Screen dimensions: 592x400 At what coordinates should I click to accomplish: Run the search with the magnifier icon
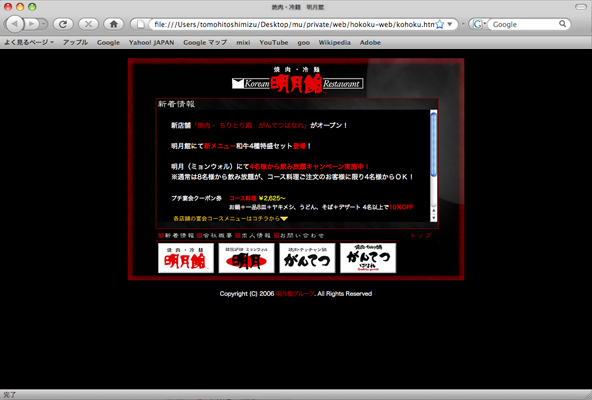[x=563, y=24]
